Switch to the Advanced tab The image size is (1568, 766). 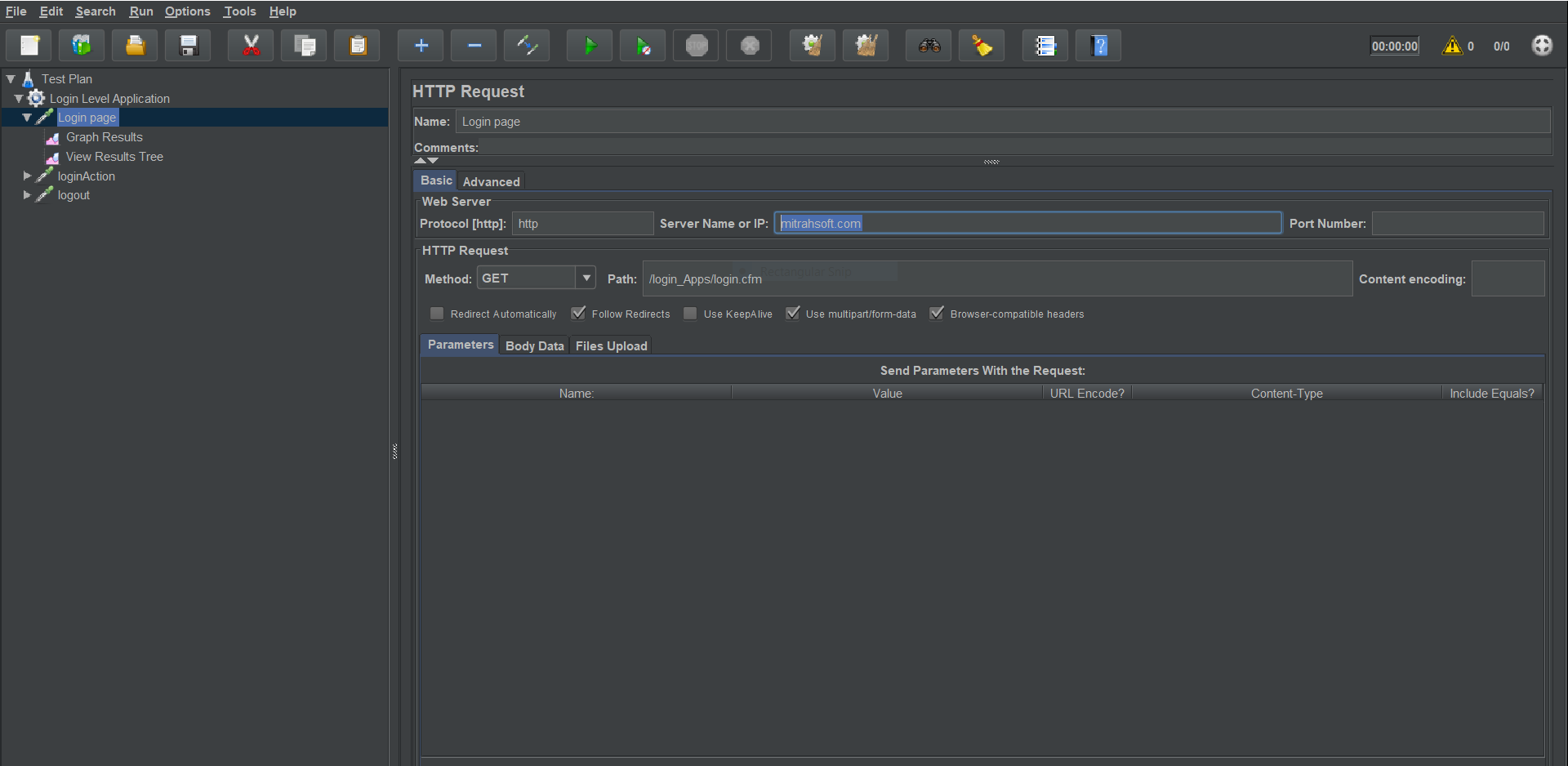pyautogui.click(x=491, y=181)
